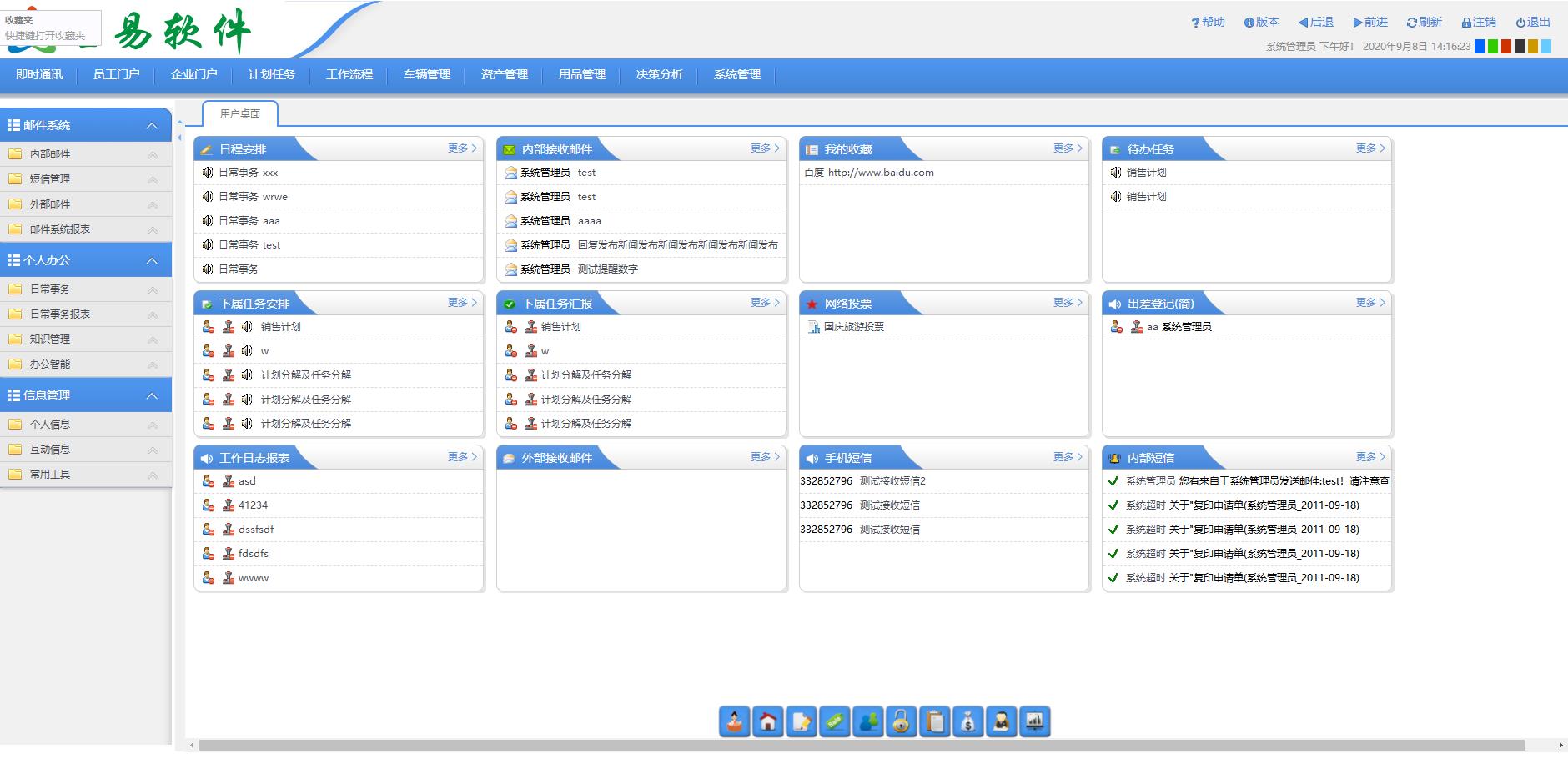Open 知识管理 in the sidebar
The height and width of the screenshot is (769, 1568).
(50, 339)
